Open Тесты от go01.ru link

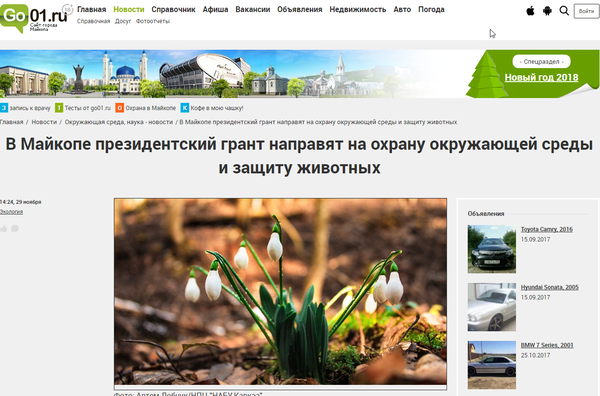click(x=88, y=108)
